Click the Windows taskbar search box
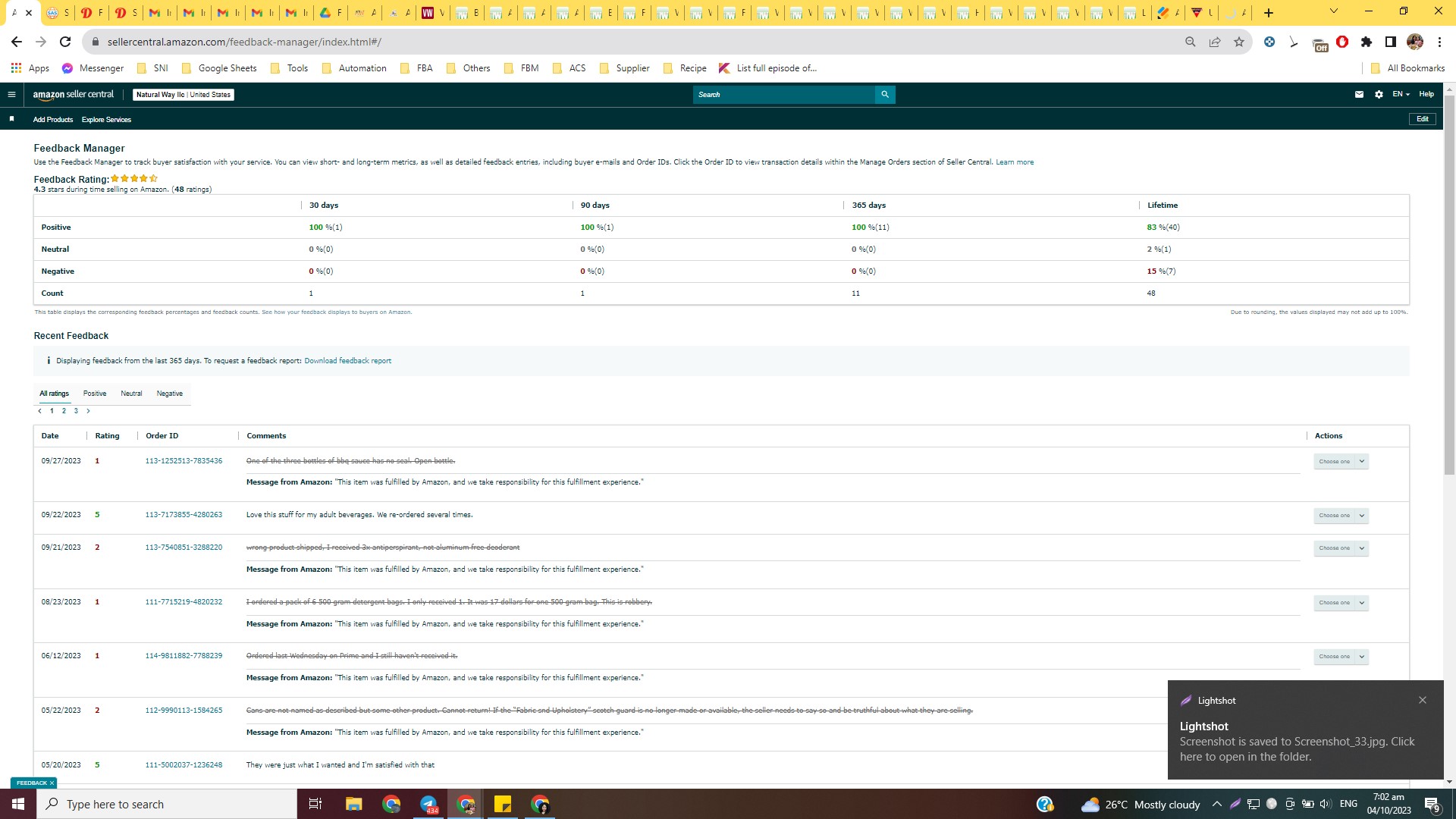 [167, 804]
